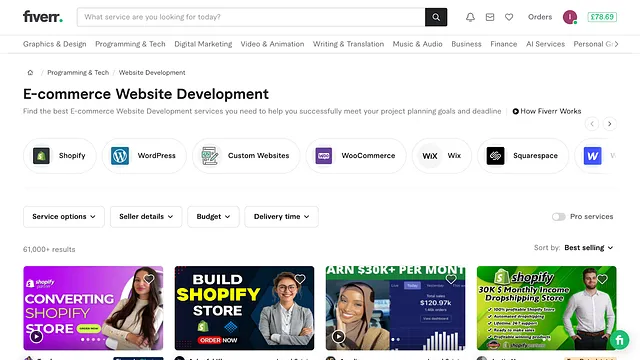Open saved lists heart icon in header
Viewport: 640px width, 360px height.
(509, 17)
